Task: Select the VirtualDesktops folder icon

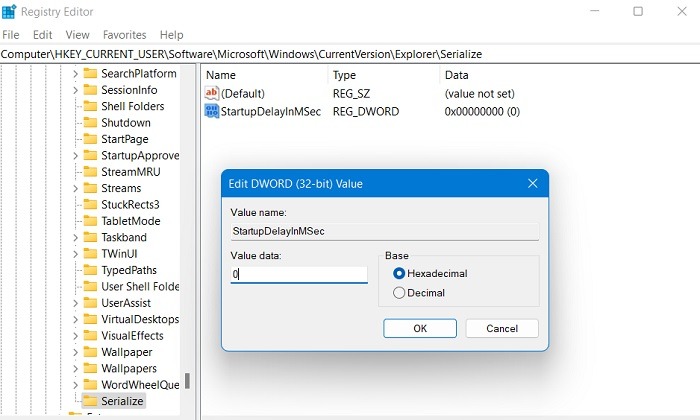Action: [x=90, y=319]
